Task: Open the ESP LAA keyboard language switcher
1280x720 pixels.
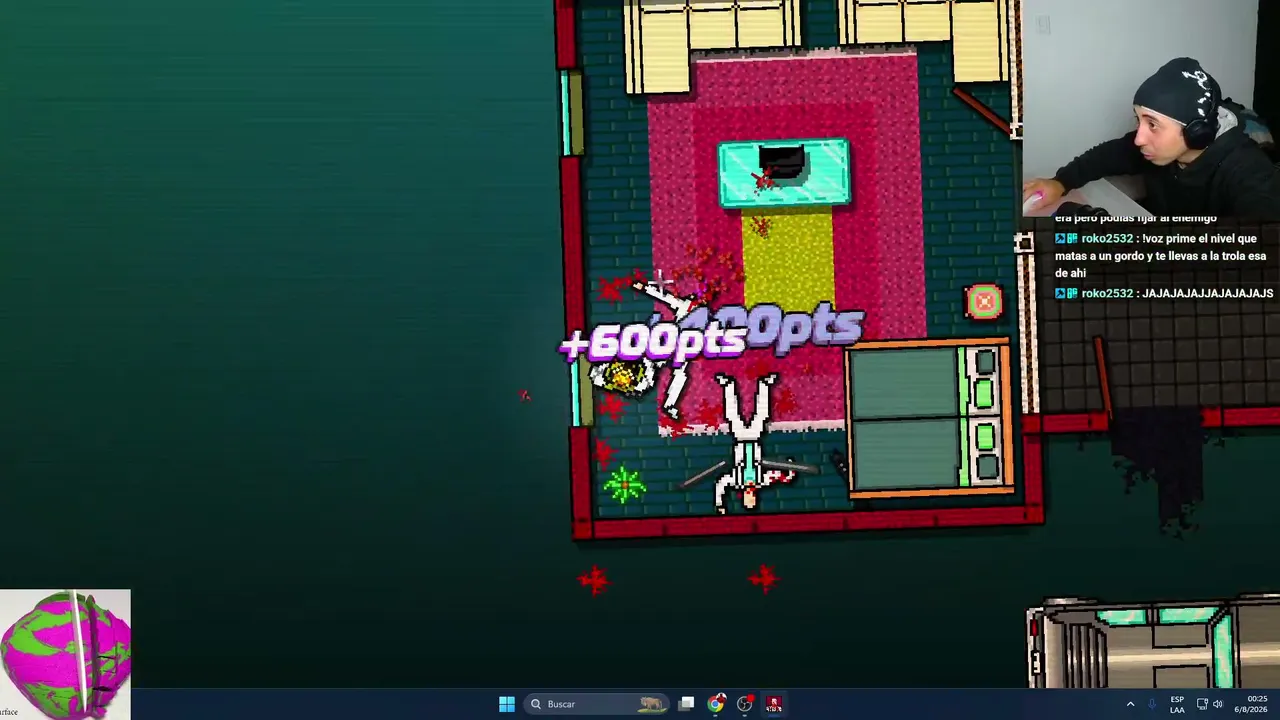Action: click(x=1177, y=704)
